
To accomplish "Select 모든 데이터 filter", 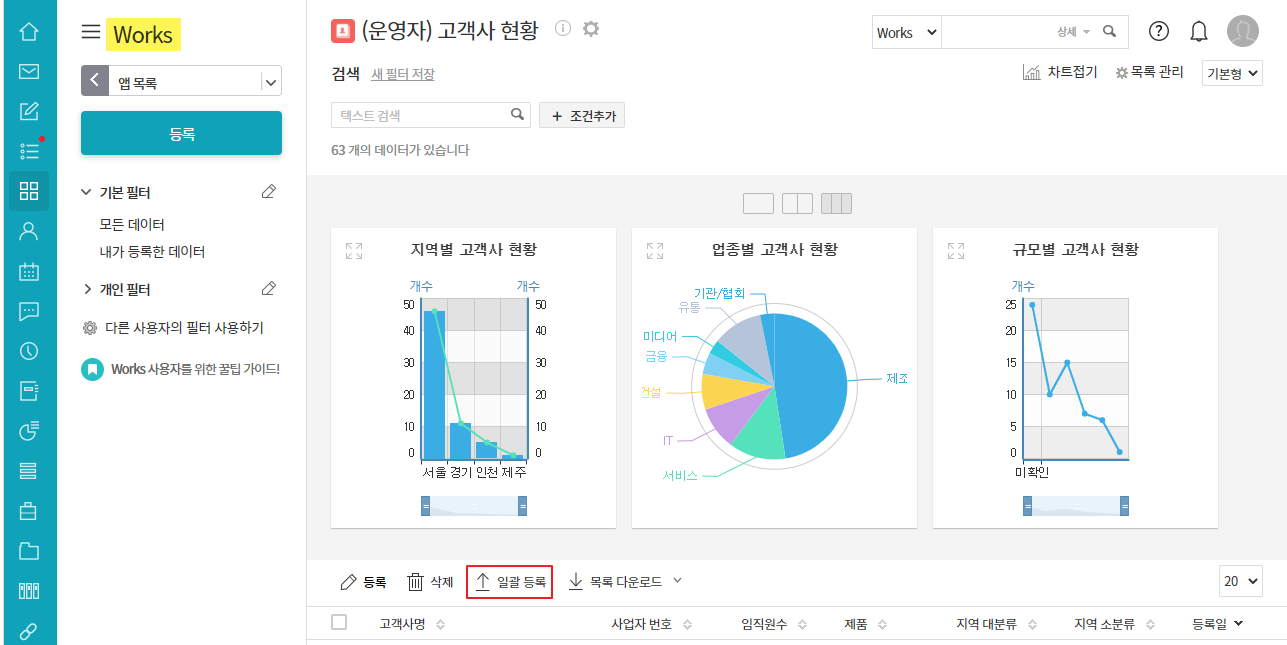I will pyautogui.click(x=132, y=225).
